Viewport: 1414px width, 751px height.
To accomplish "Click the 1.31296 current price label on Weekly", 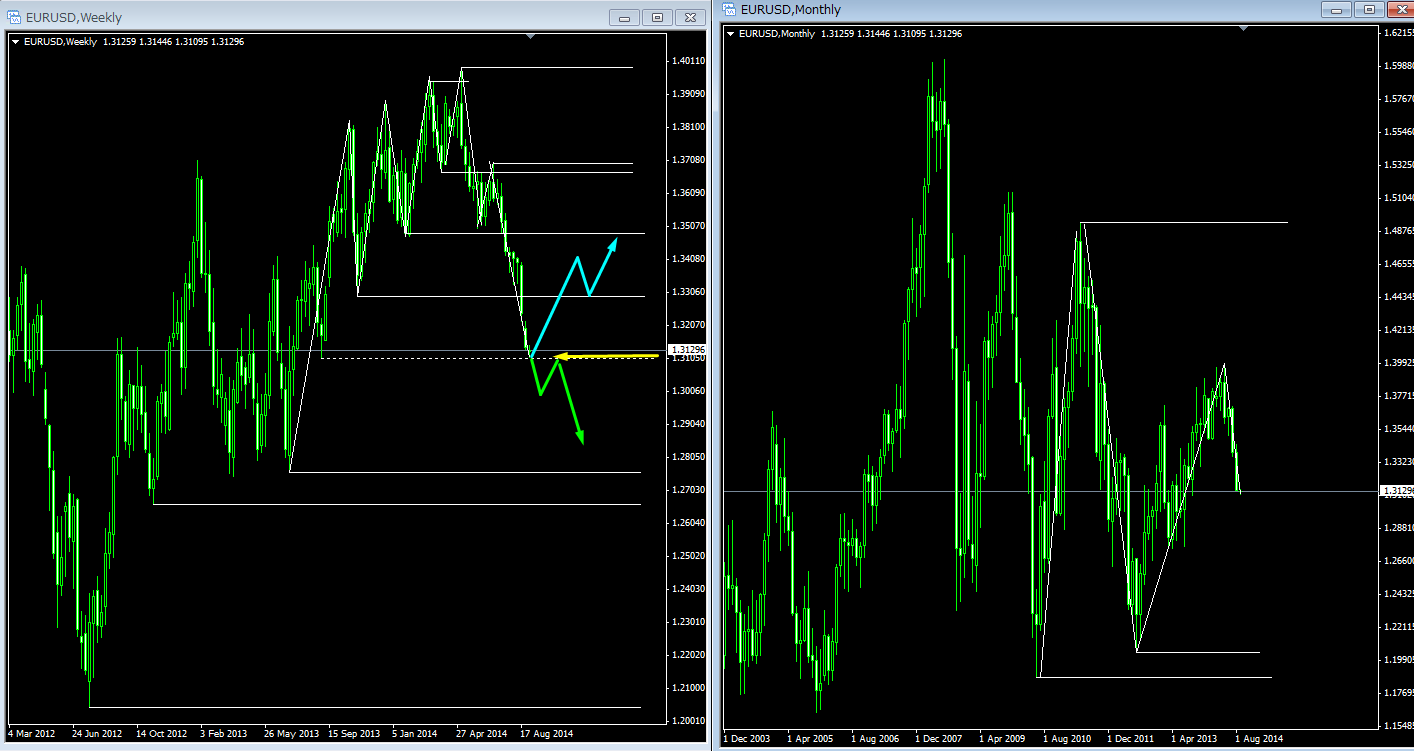I will 687,349.
